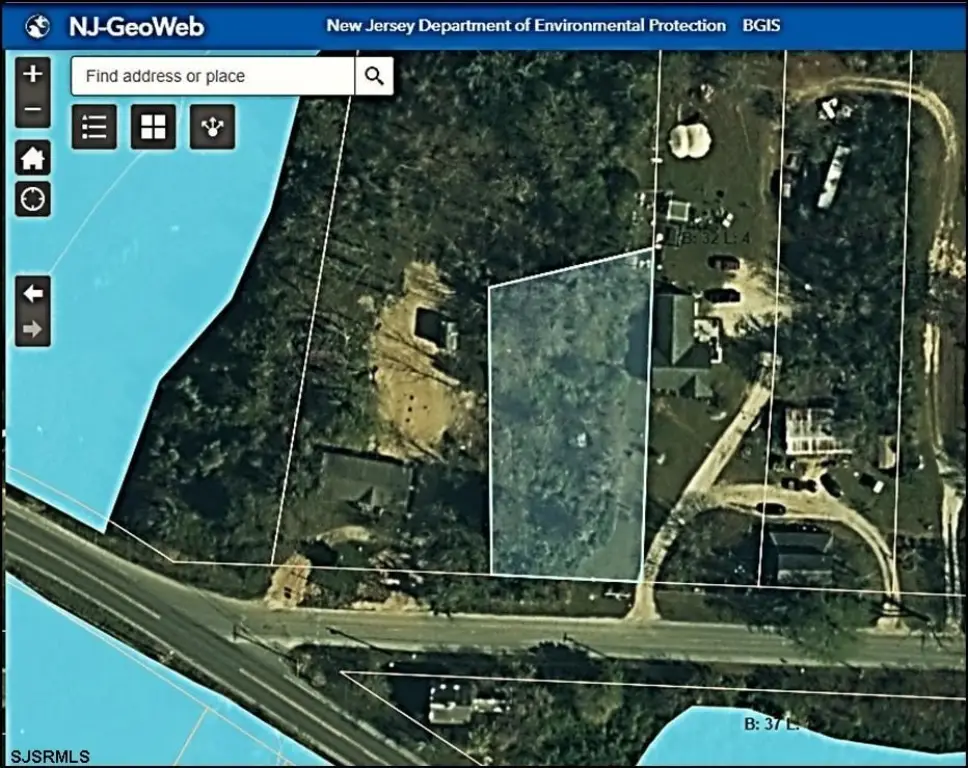Open the share widget icon
Screen dimensions: 968x768
[x=212, y=127]
